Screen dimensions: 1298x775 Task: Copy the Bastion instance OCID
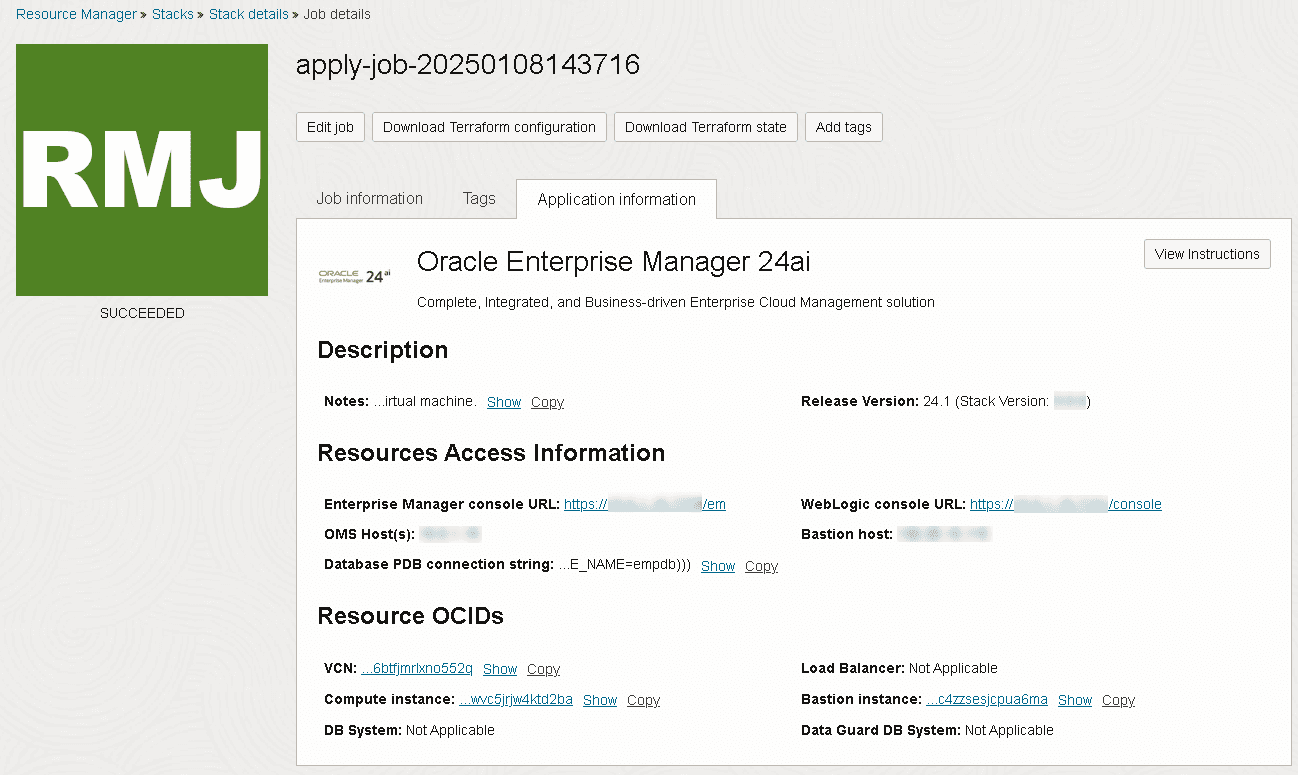1118,700
